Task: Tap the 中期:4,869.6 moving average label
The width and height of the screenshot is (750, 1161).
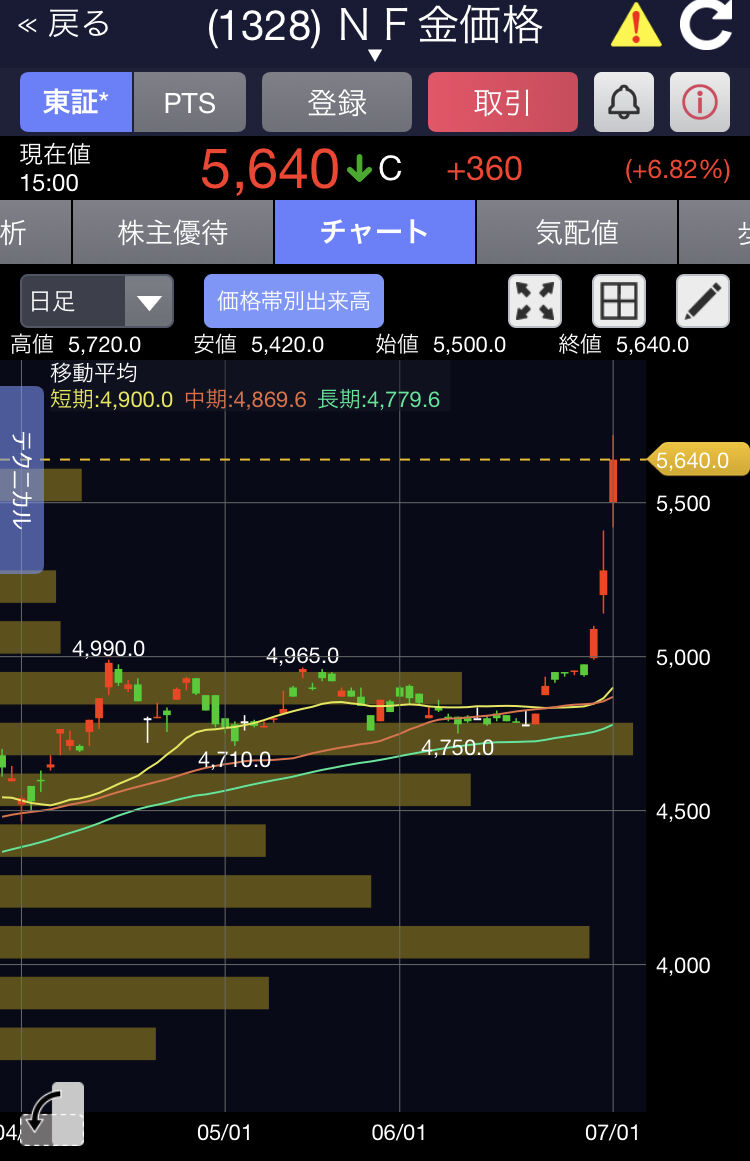Action: click(x=245, y=400)
